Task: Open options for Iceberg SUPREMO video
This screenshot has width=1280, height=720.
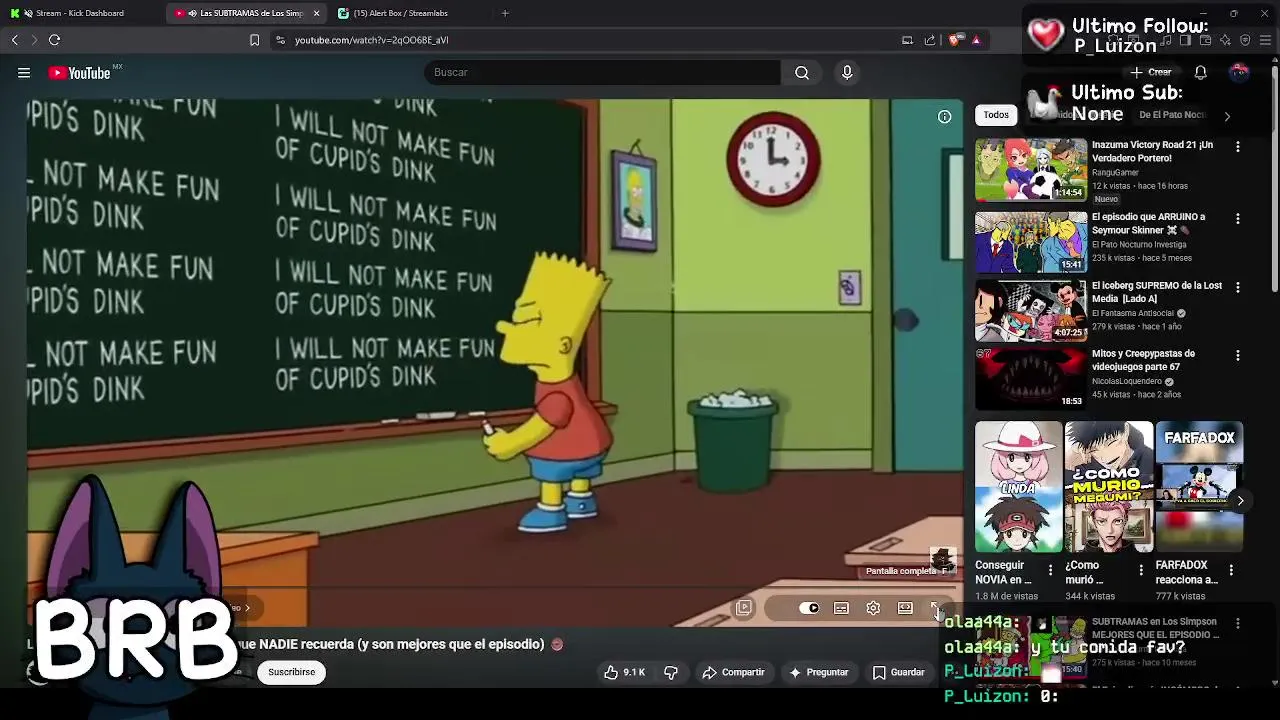Action: [1238, 287]
